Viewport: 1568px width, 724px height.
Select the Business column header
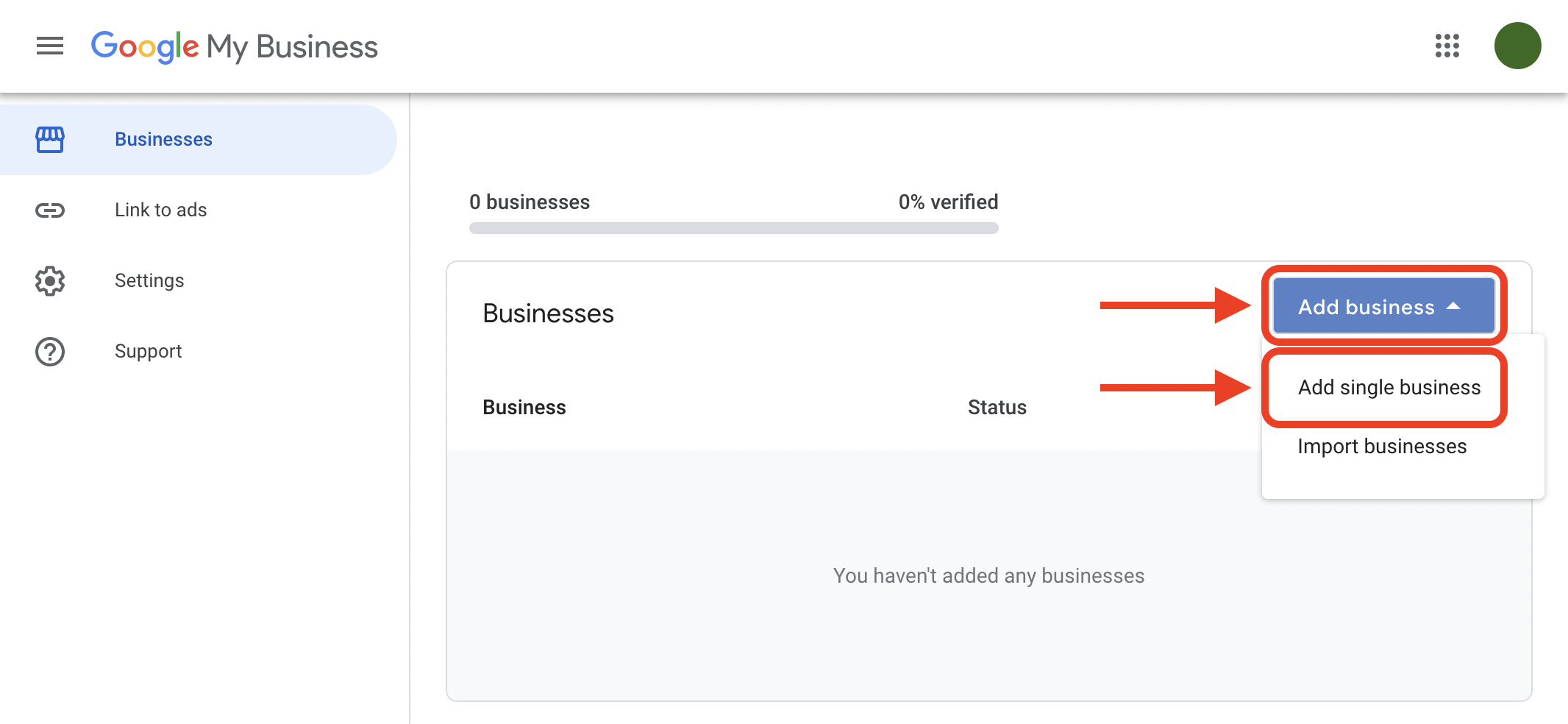point(524,407)
